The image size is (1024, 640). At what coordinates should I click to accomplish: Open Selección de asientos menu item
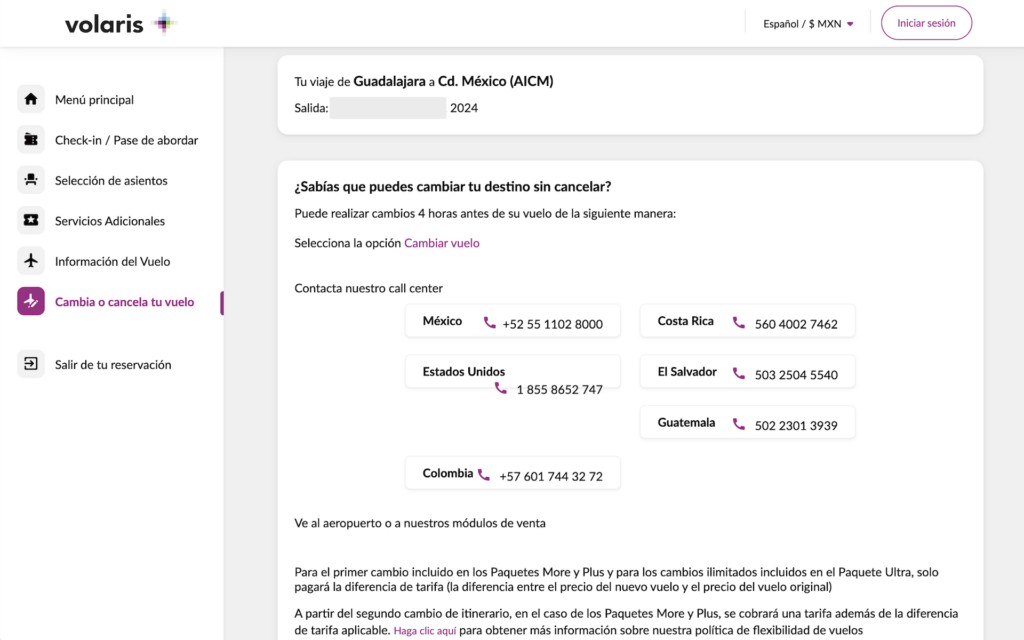click(111, 181)
